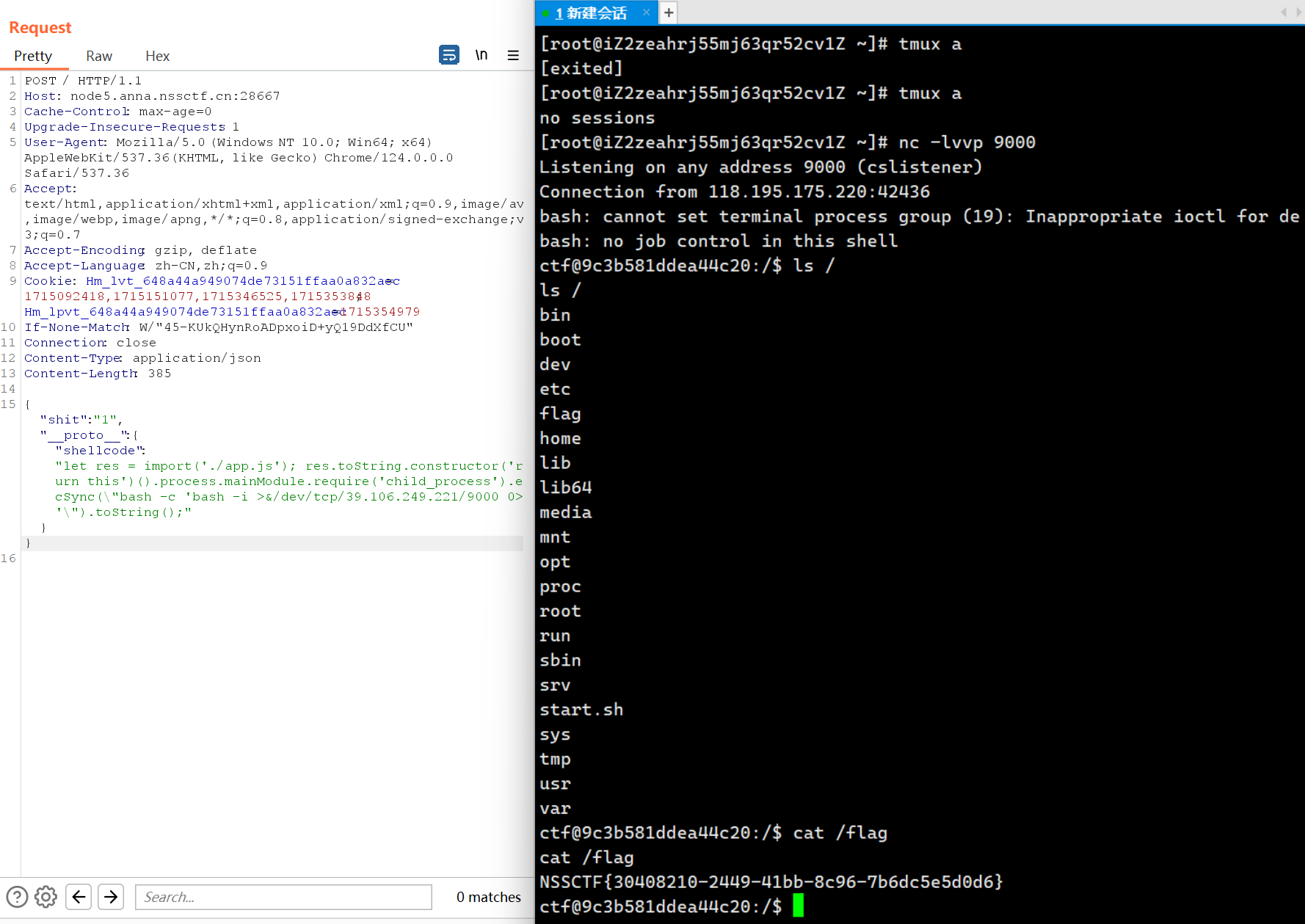Click the 'lib64' entry in terminal listing
Image resolution: width=1305 pixels, height=924 pixels.
(x=565, y=488)
